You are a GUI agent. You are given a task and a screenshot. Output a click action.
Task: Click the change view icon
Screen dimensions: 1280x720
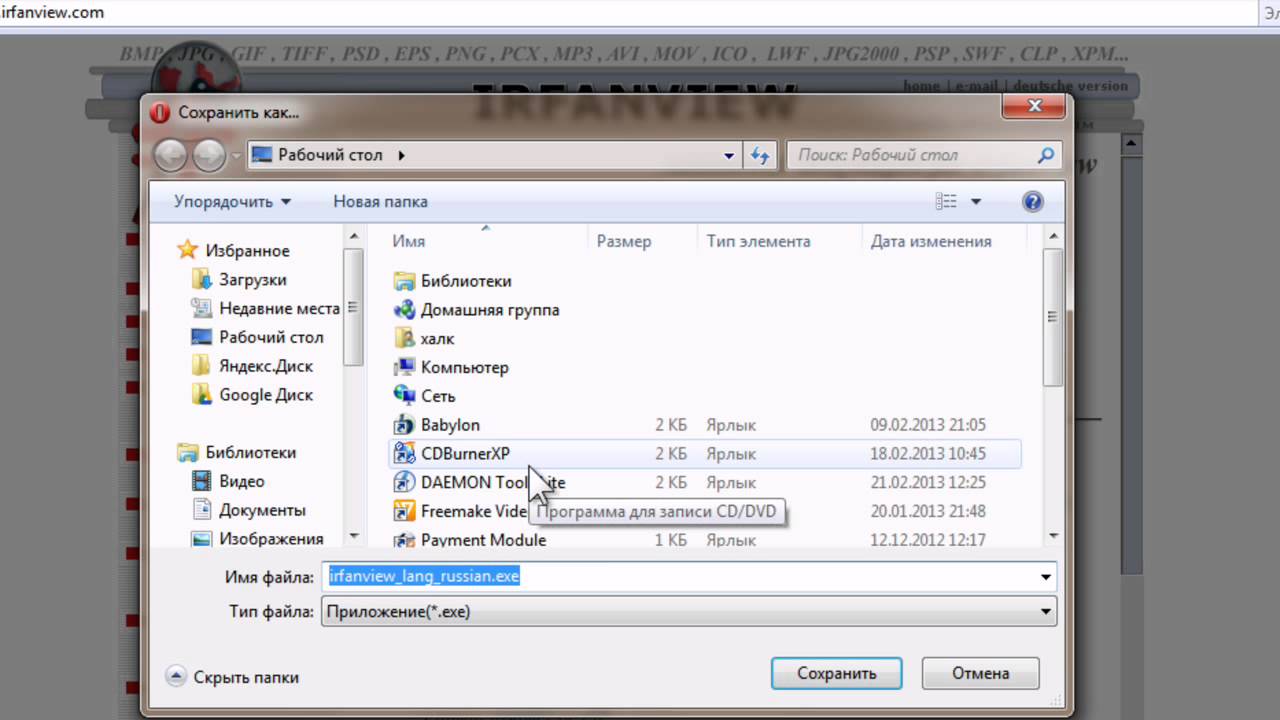coord(946,202)
